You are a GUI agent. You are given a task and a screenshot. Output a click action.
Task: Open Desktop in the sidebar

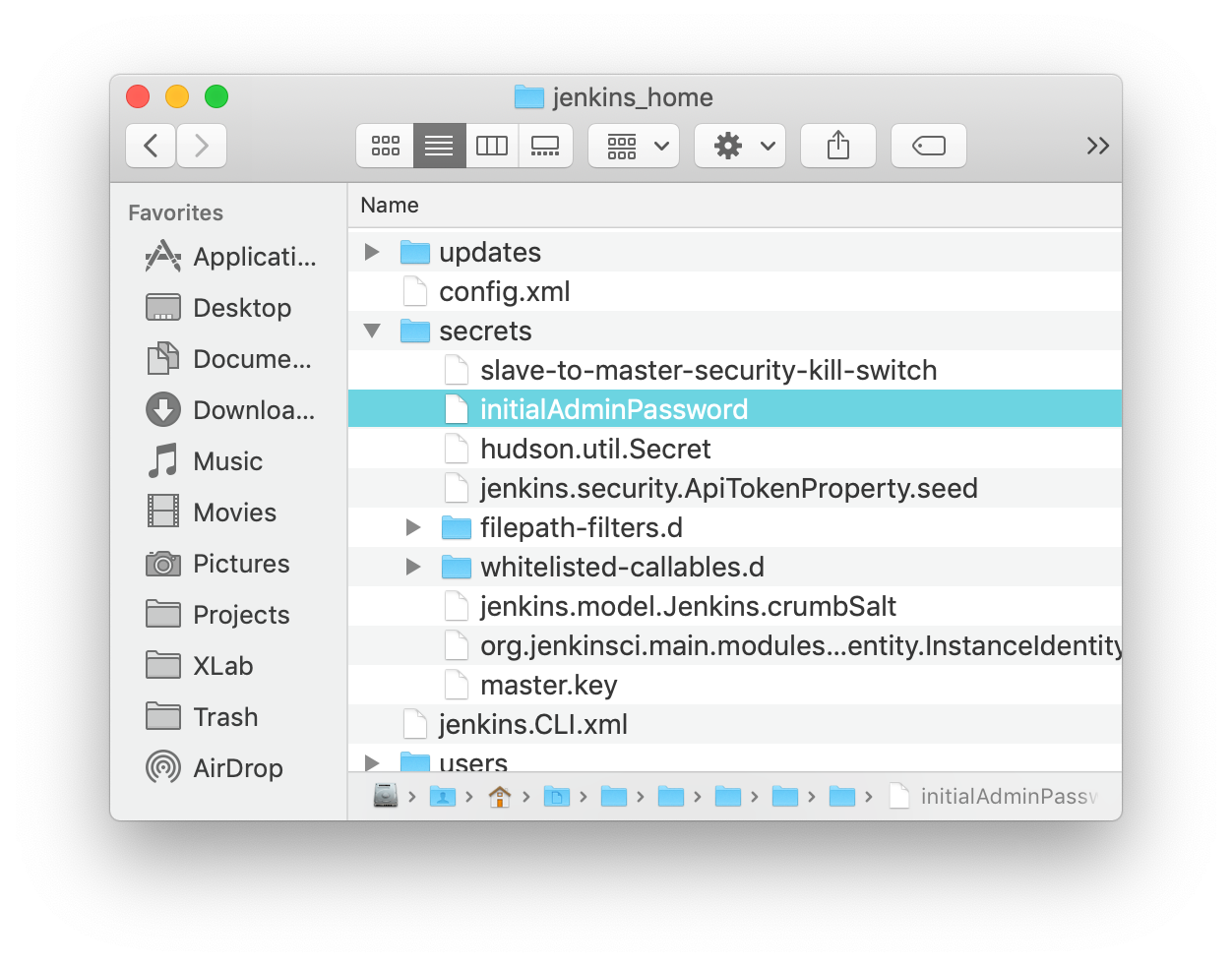coord(218,308)
